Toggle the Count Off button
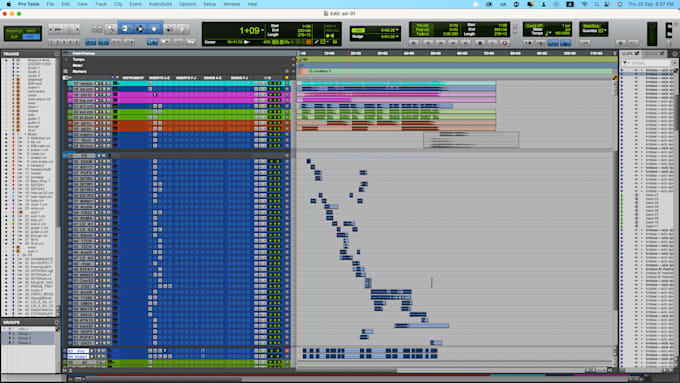The height and width of the screenshot is (383, 680). click(x=535, y=26)
